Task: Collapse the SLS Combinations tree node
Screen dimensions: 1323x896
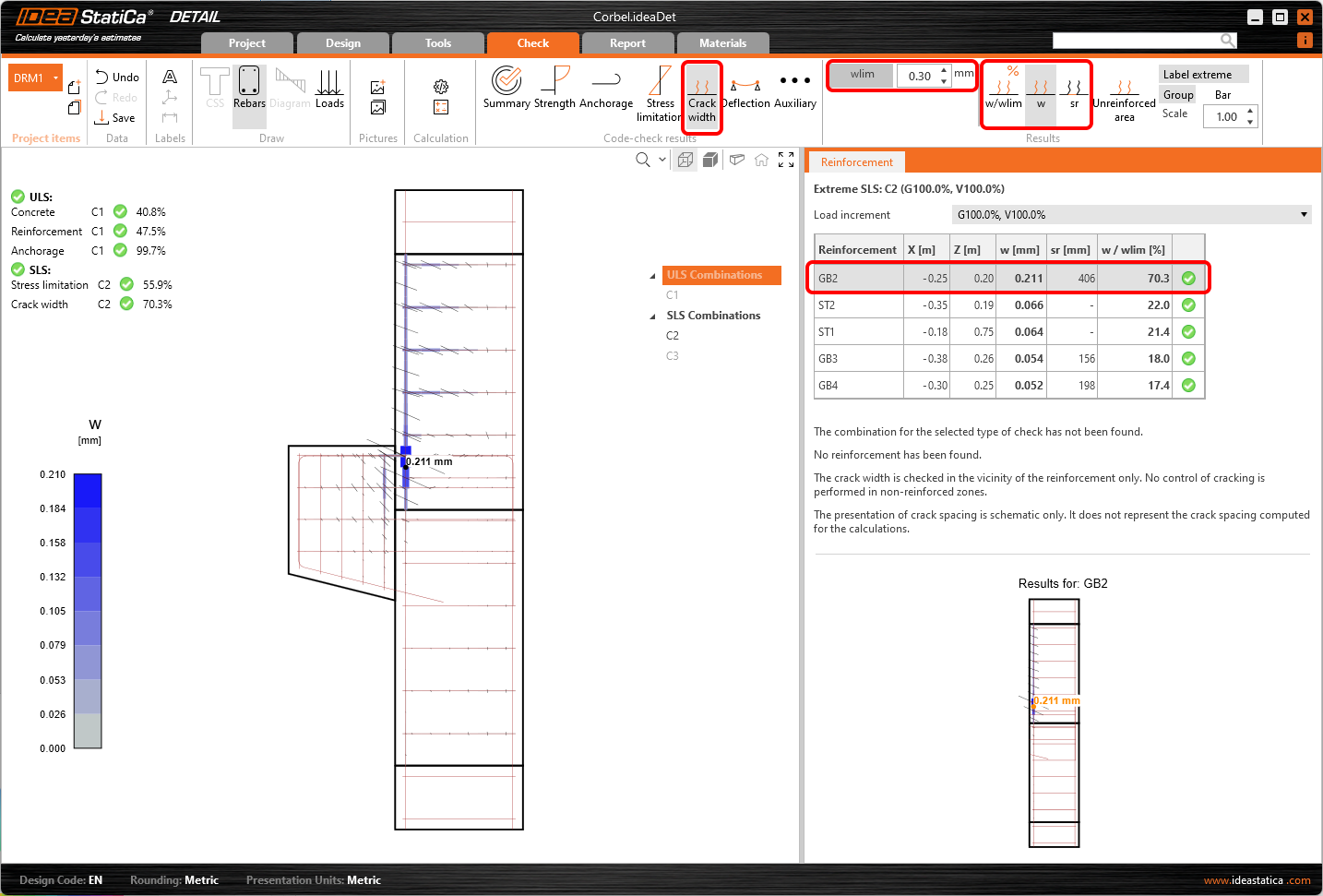Action: click(x=653, y=317)
